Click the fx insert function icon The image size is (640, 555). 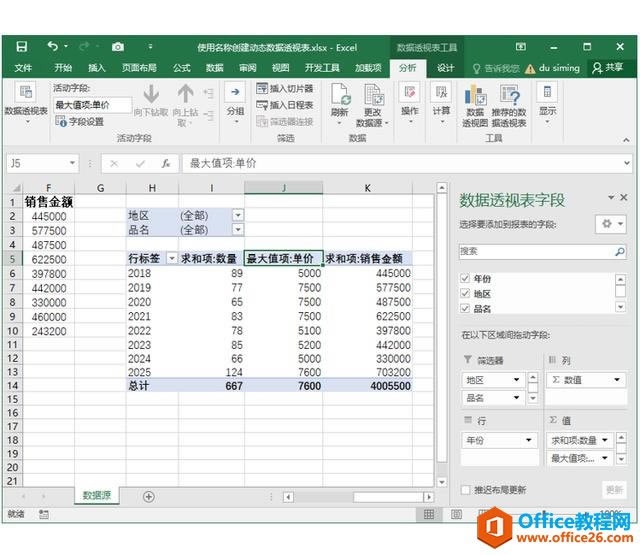pos(165,164)
